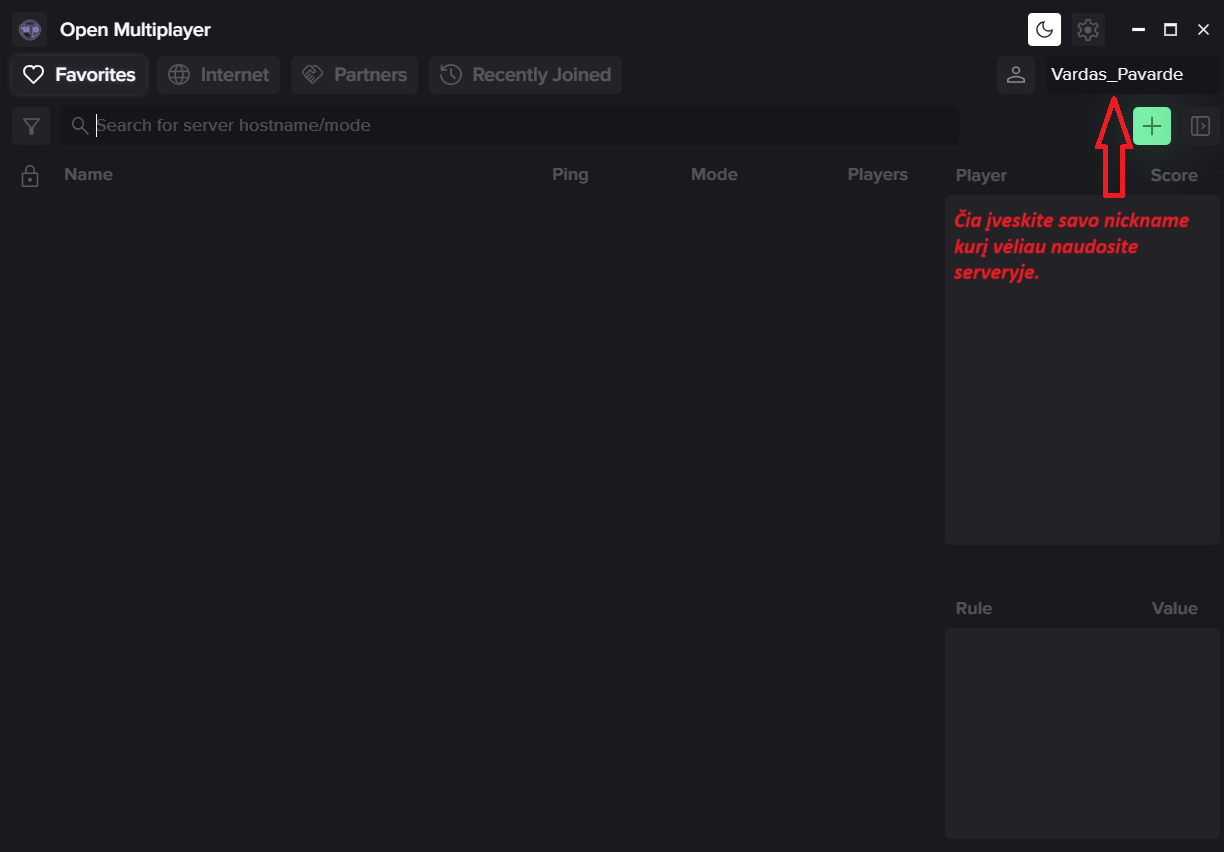Switch to the Internet tab
1224x852 pixels.
point(218,75)
